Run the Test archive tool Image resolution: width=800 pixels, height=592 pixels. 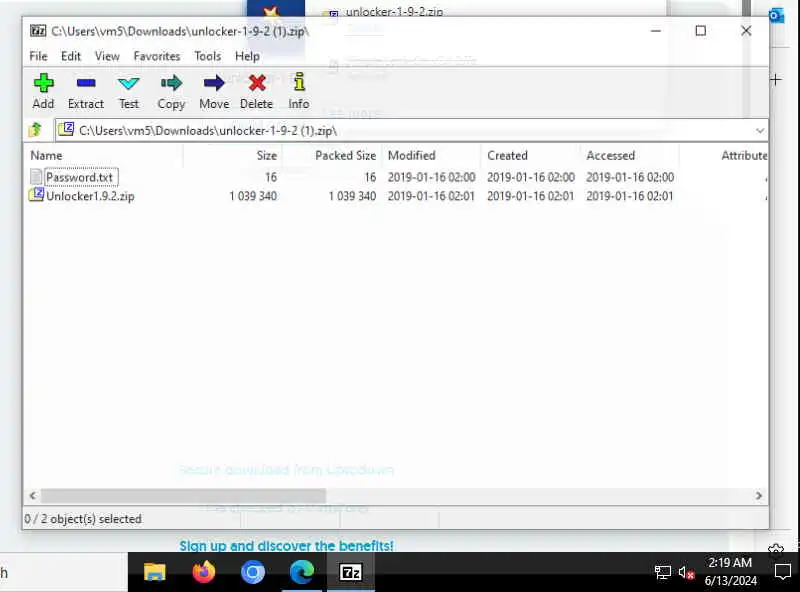(128, 83)
